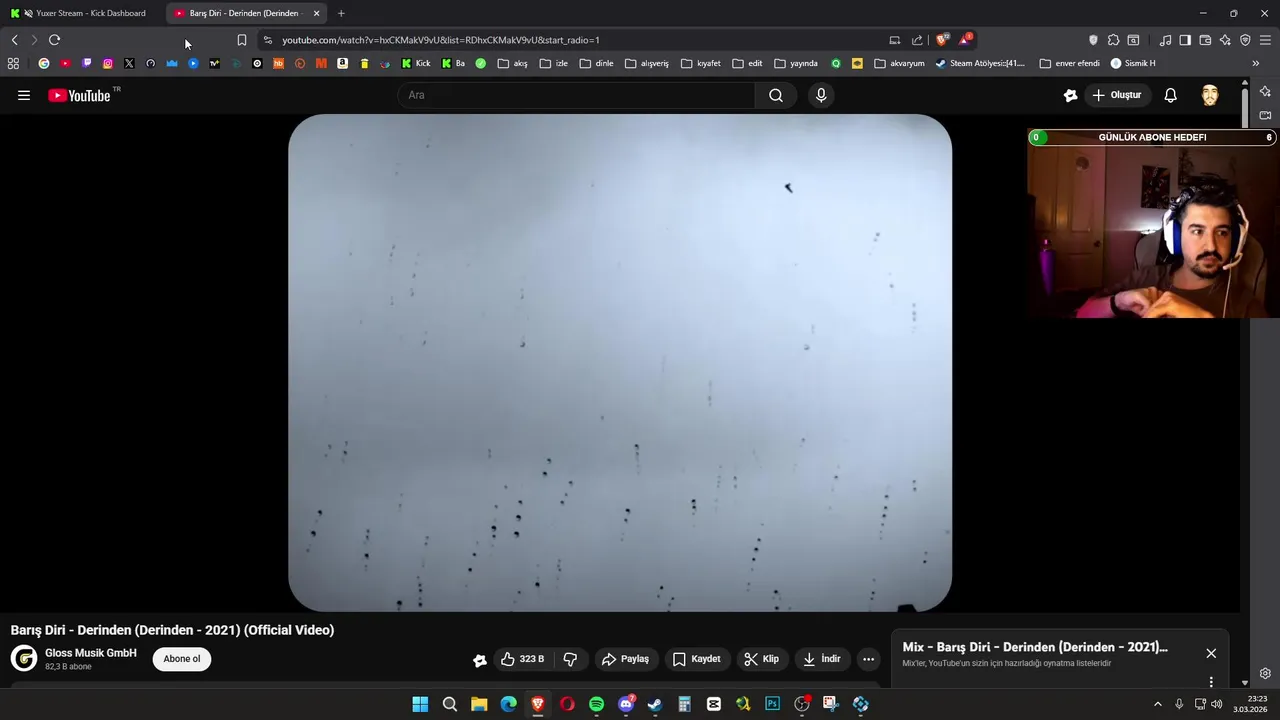1280x720 pixels.
Task: Open the akvaryum bookmarks folder
Action: 899,63
